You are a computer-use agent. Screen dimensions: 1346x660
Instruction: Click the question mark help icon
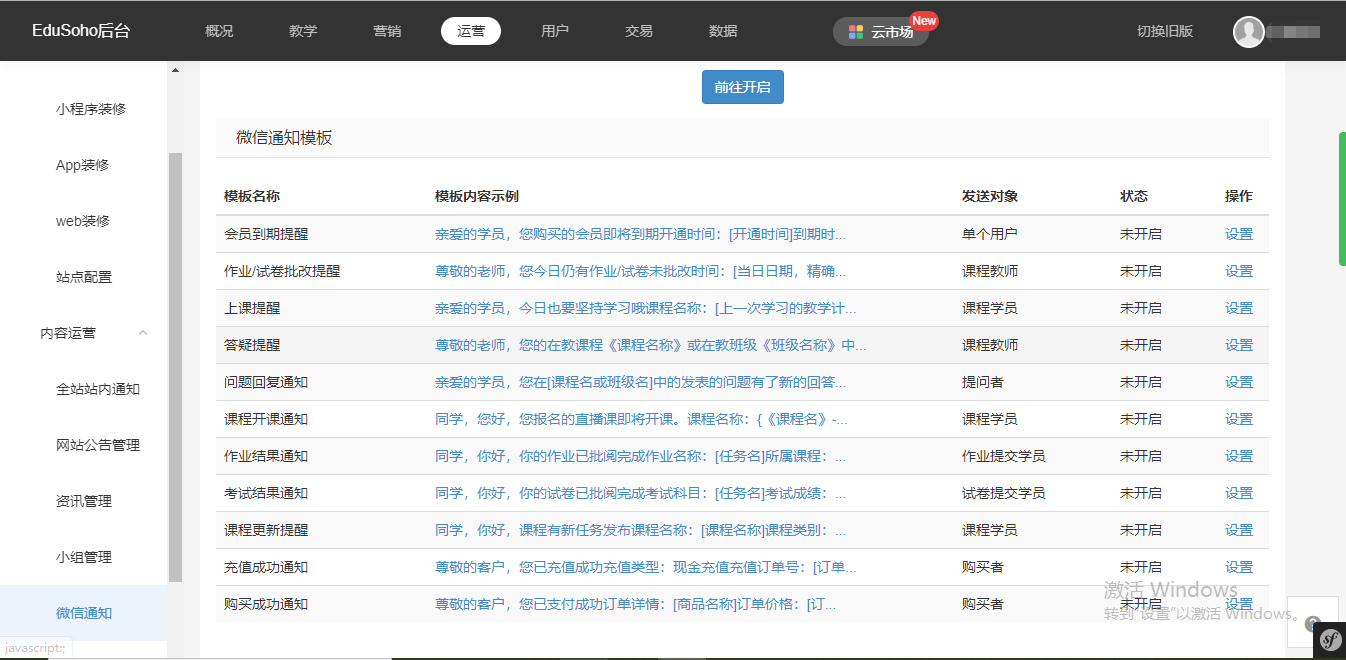click(1311, 624)
